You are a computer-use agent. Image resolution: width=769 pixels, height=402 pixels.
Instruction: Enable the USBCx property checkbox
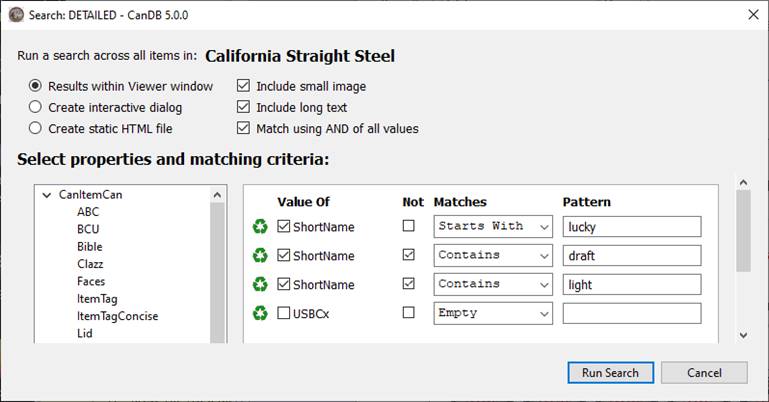[283, 313]
